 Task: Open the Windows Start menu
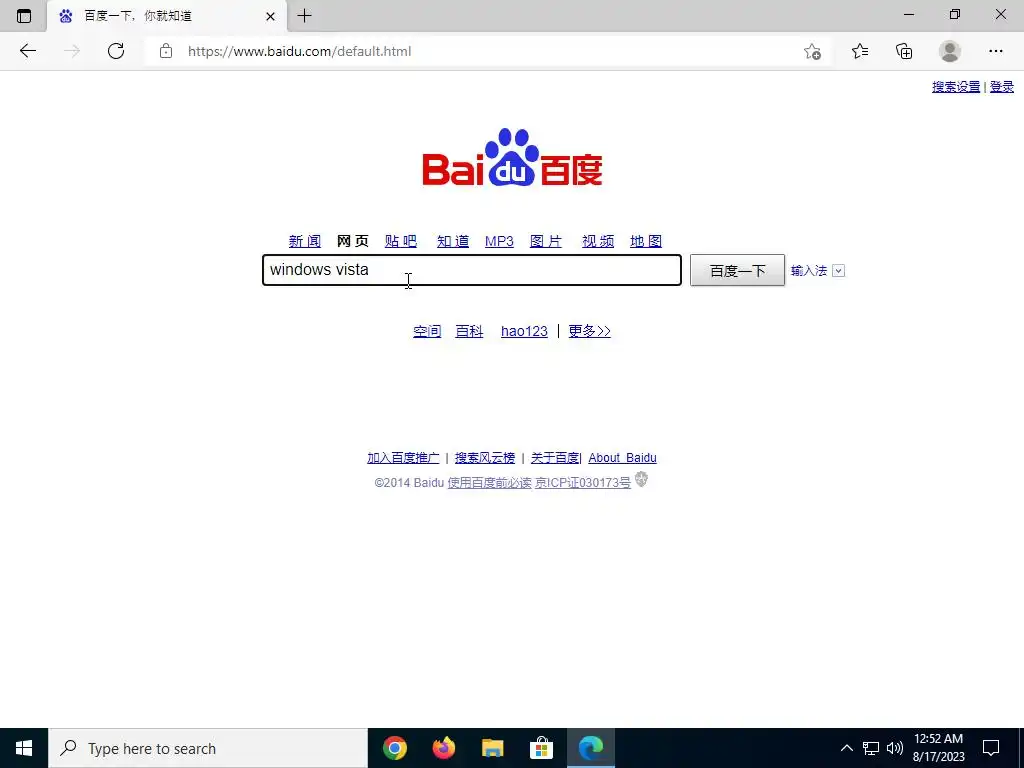pos(24,748)
